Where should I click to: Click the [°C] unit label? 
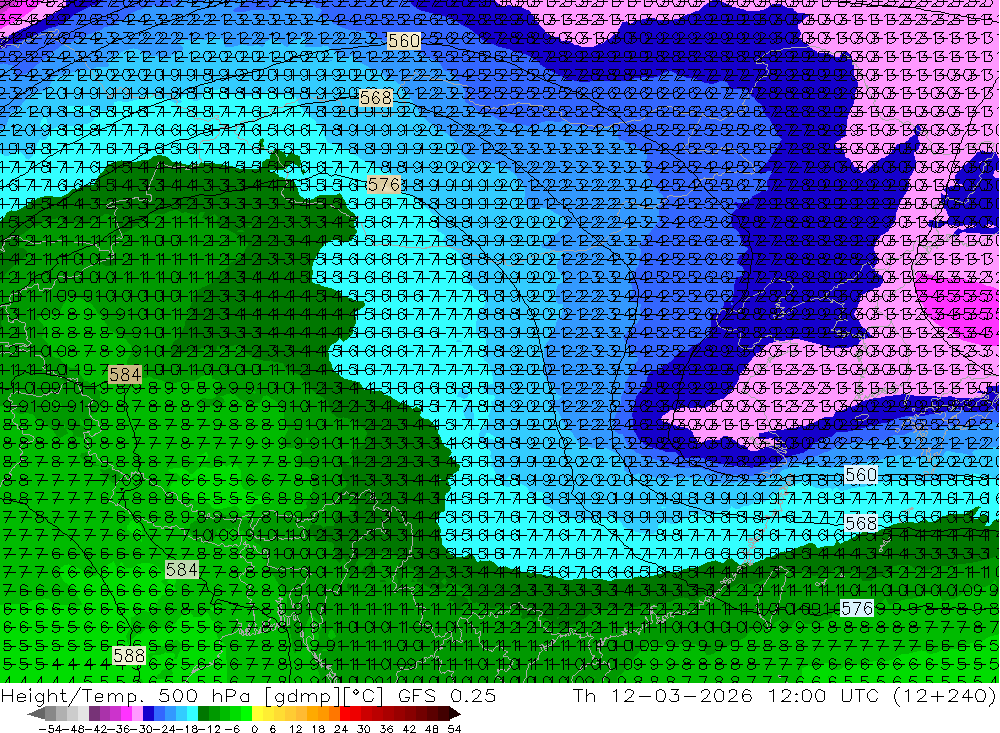tap(363, 696)
